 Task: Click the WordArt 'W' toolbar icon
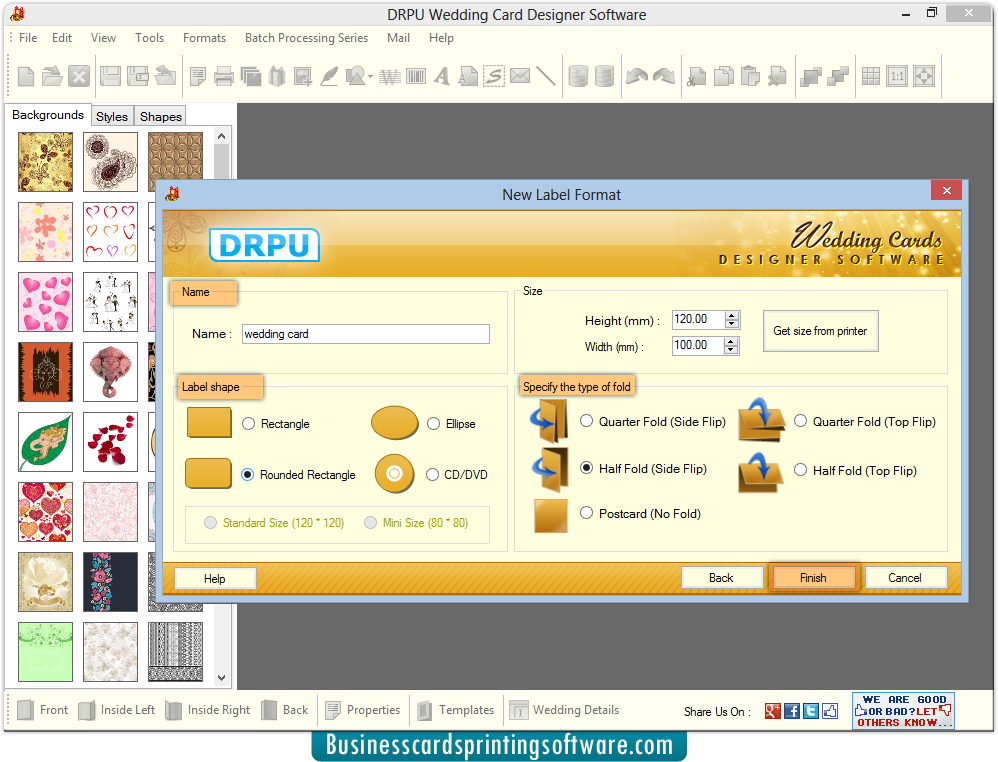[x=390, y=77]
